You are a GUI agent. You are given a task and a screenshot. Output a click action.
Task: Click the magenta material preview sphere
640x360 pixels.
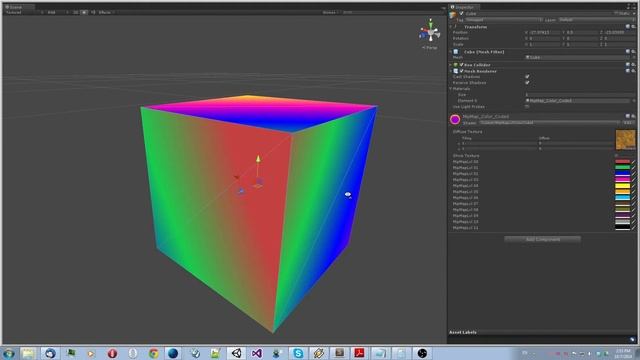pos(455,119)
